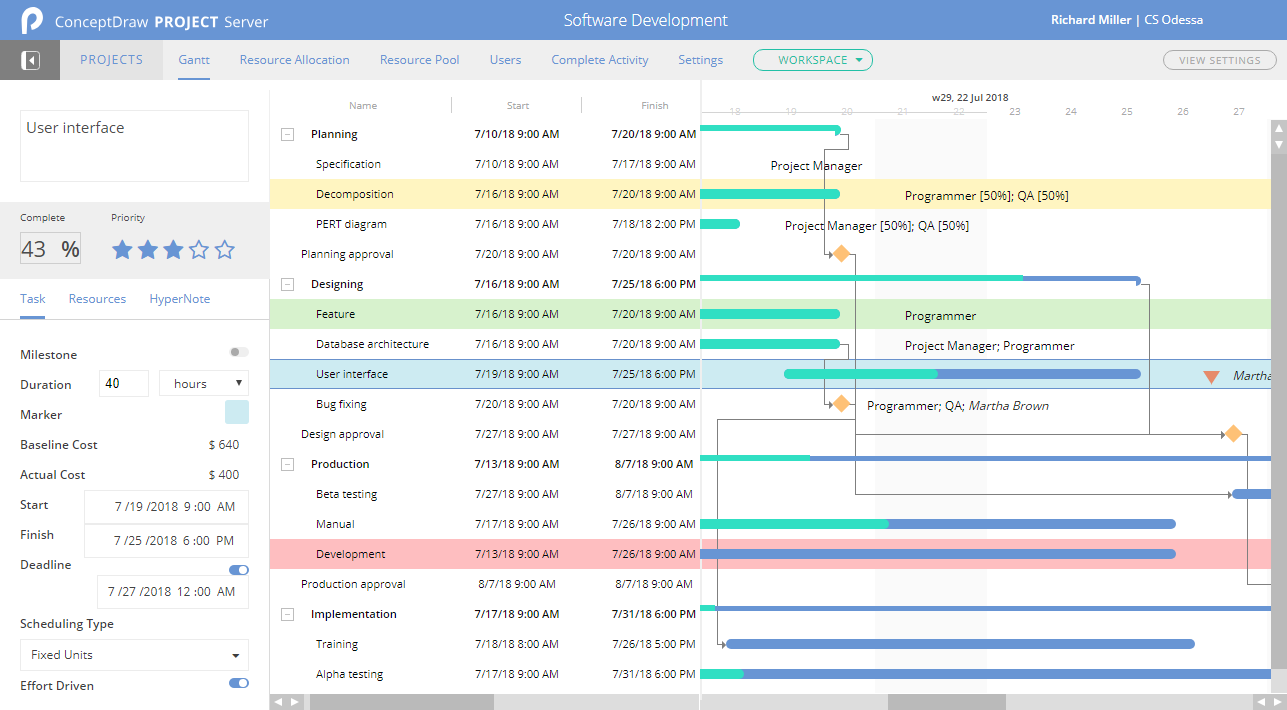The height and width of the screenshot is (710, 1287).
Task: Click the Deadline date field
Action: (173, 591)
